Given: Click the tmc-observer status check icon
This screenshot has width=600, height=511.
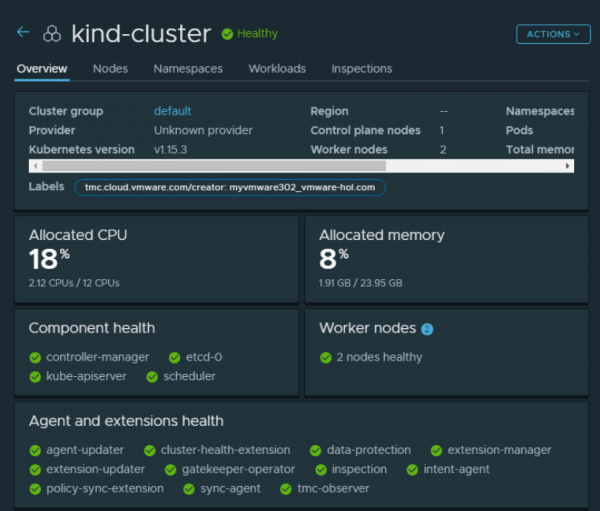Looking at the screenshot, I should 285,489.
